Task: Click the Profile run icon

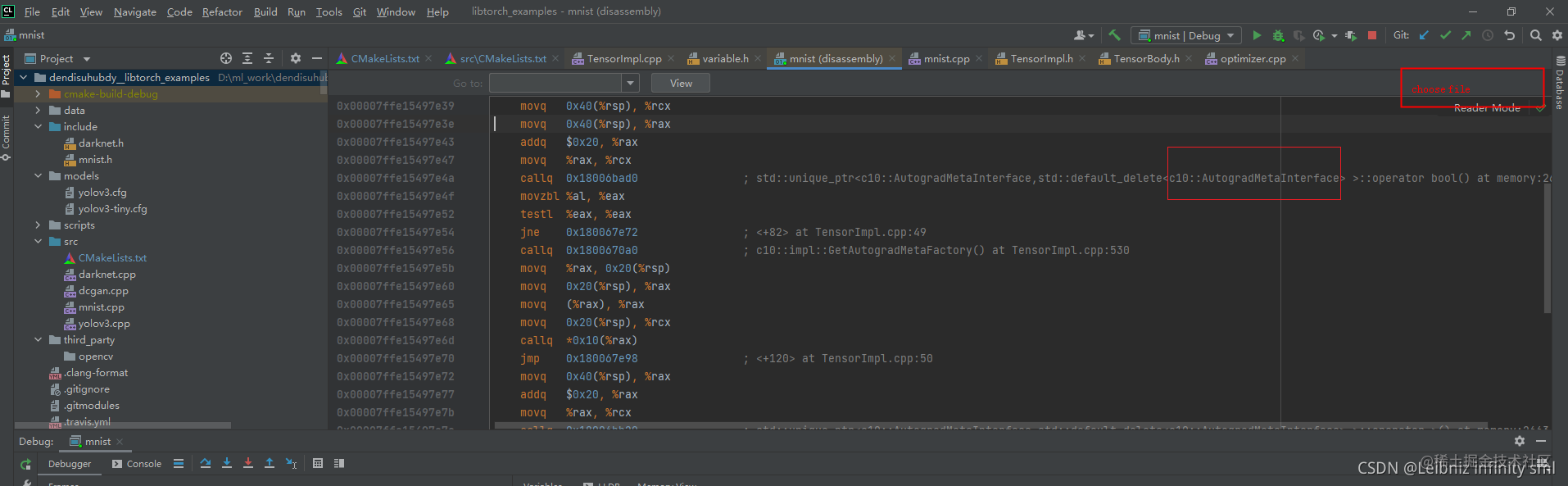Action: point(1319,35)
